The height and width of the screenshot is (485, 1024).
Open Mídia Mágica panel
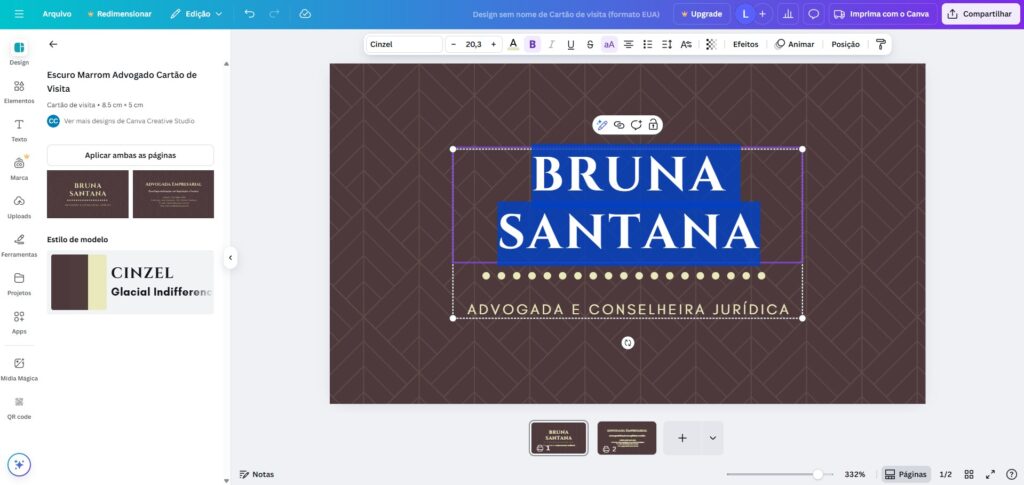pyautogui.click(x=19, y=369)
